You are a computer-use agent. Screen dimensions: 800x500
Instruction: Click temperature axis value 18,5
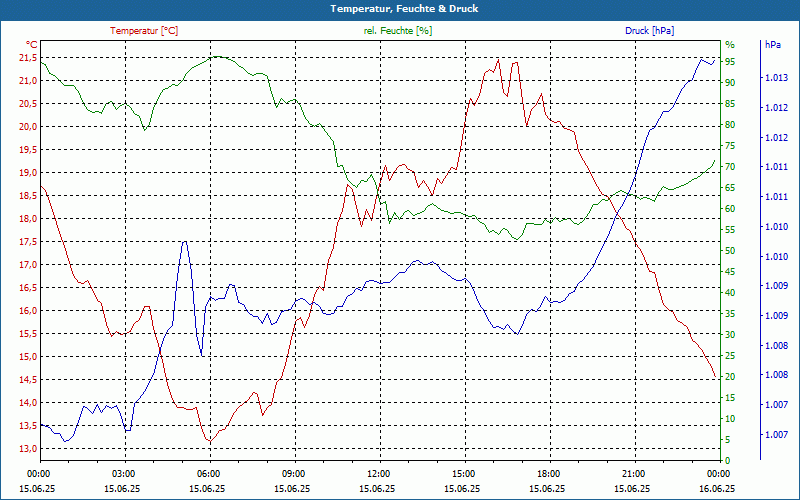pyautogui.click(x=28, y=196)
